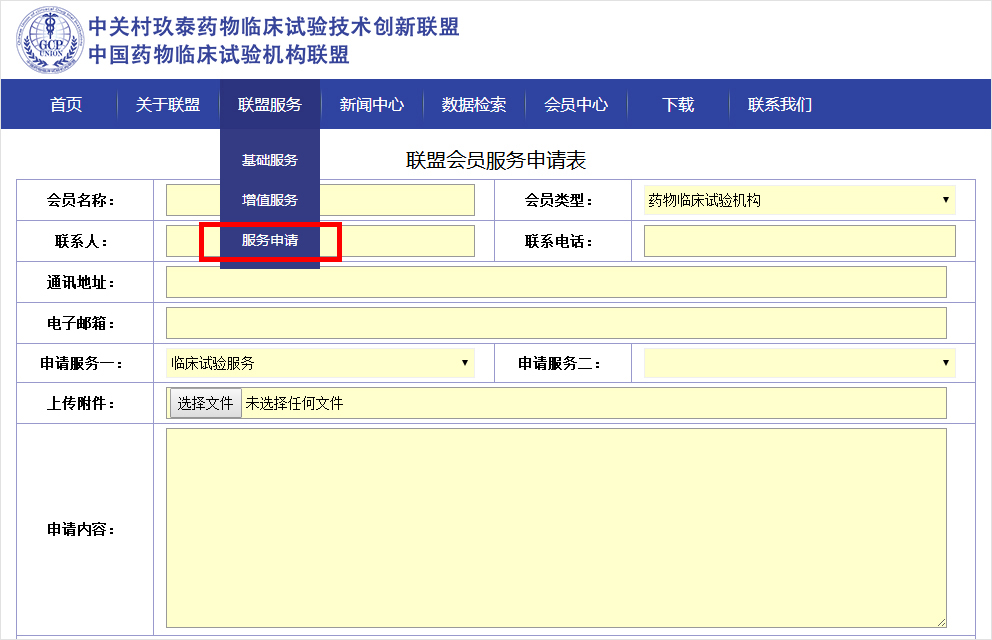
Task: Open 联系我们 page
Action: (780, 104)
